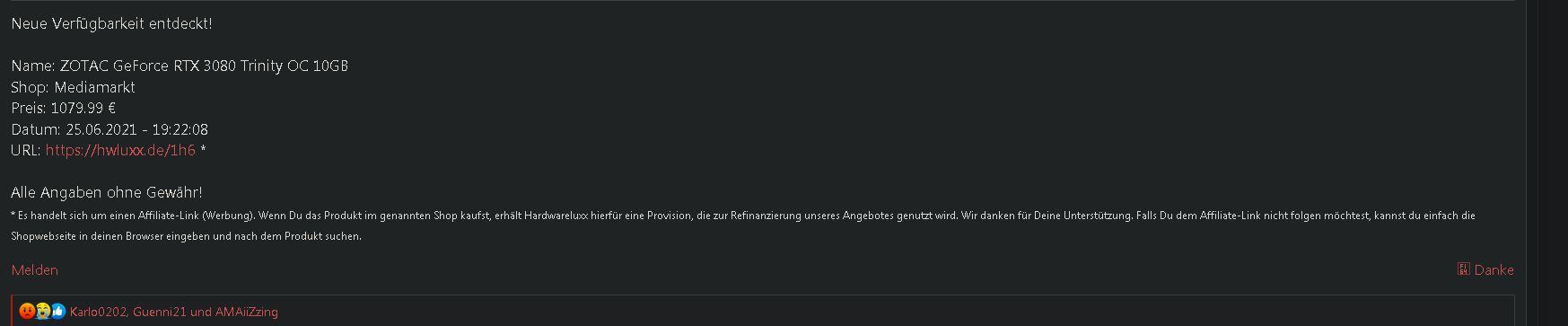The height and width of the screenshot is (326, 1568).
Task: Click the price 1079.99 € text
Action: point(83,108)
